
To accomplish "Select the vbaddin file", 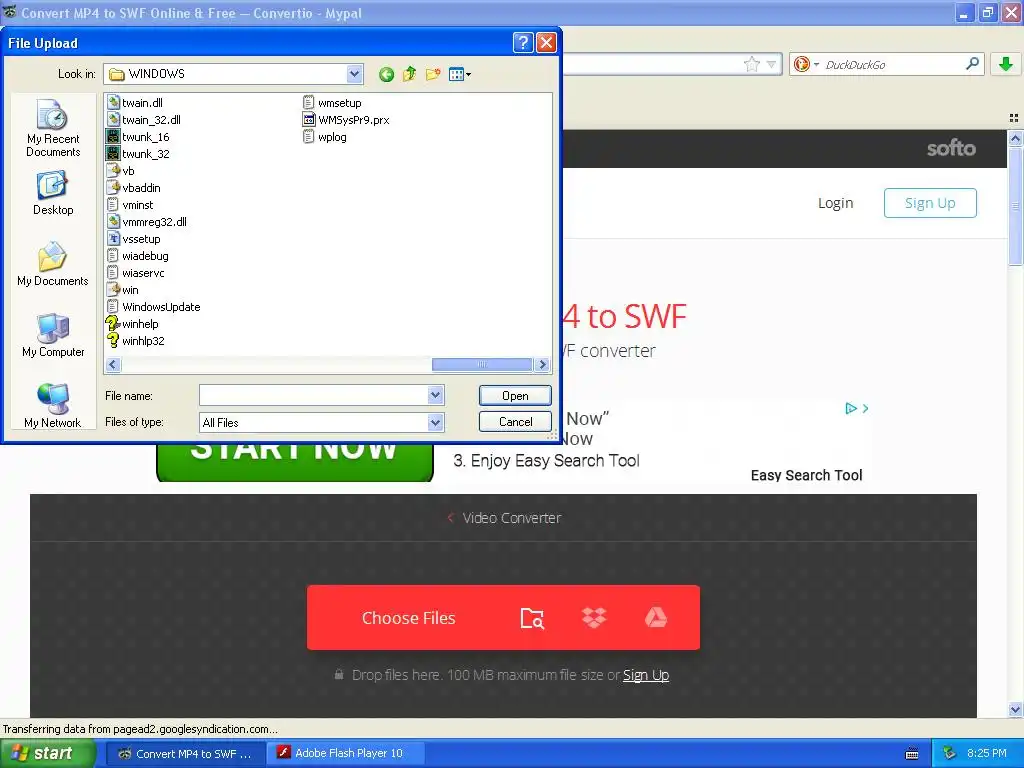I will pos(134,187).
